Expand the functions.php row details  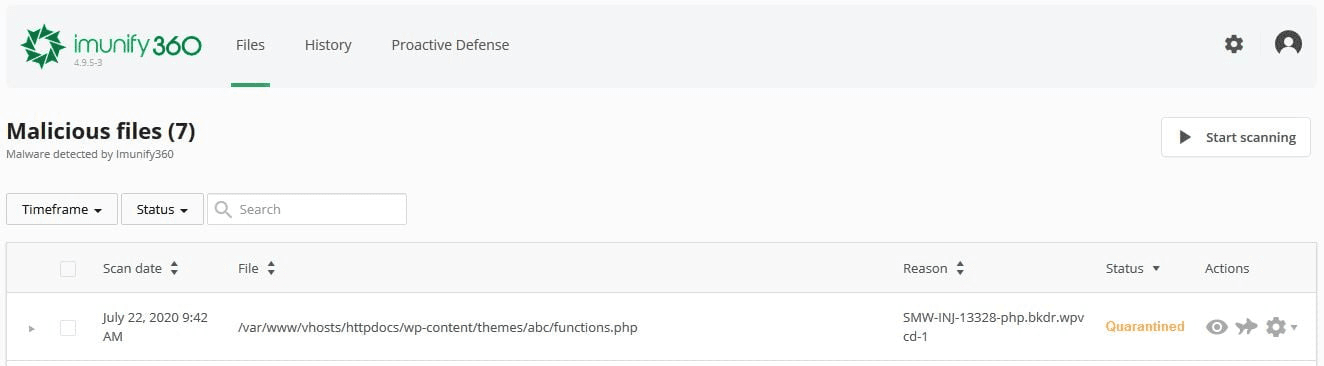click(x=31, y=328)
